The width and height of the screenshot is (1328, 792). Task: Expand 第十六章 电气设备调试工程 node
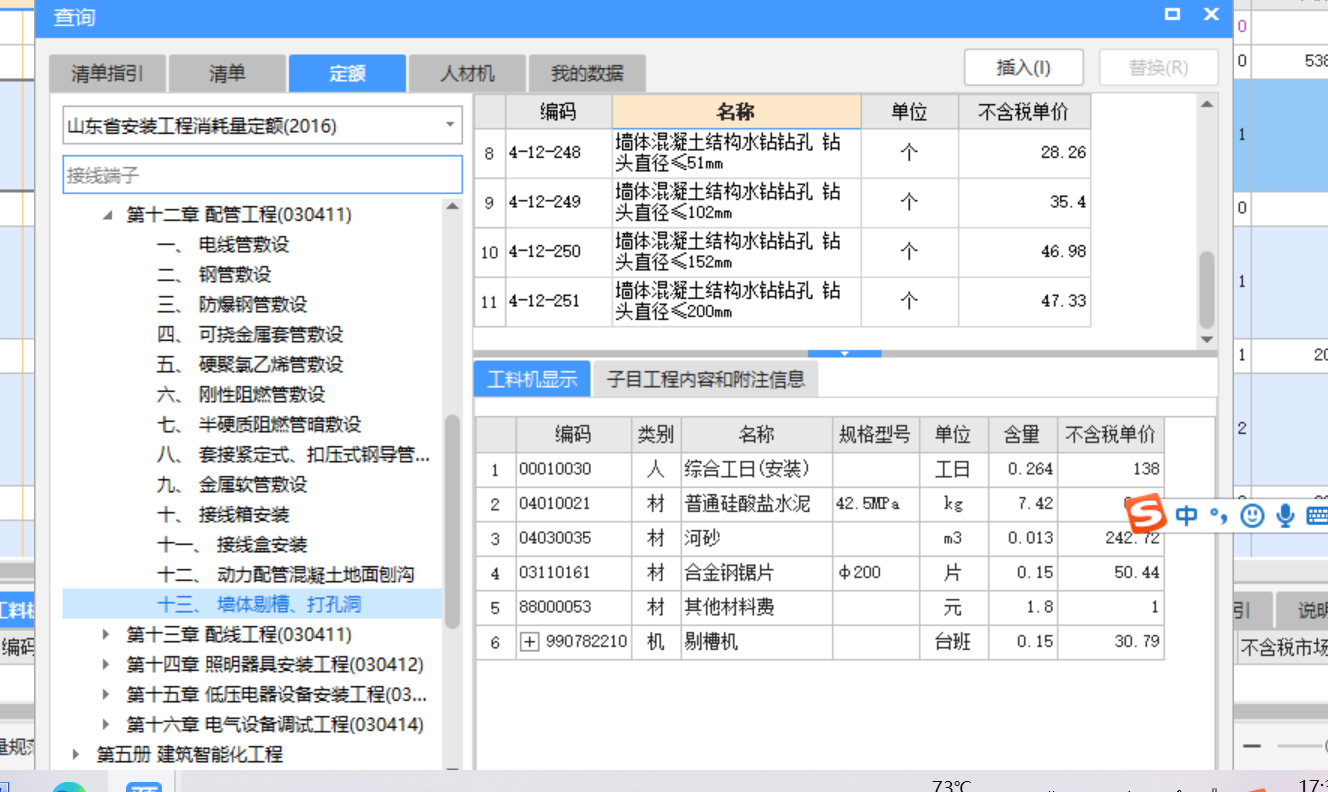(108, 725)
